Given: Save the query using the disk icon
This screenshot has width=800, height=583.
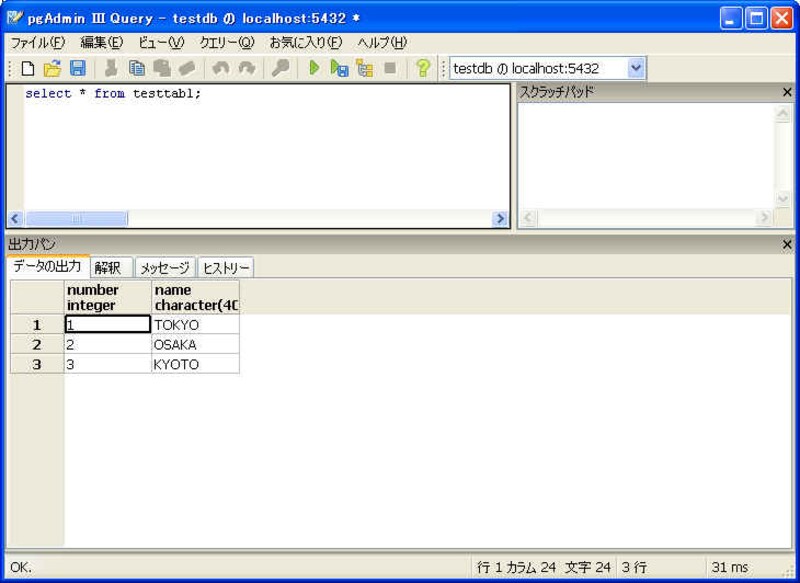Looking at the screenshot, I should pyautogui.click(x=78, y=69).
